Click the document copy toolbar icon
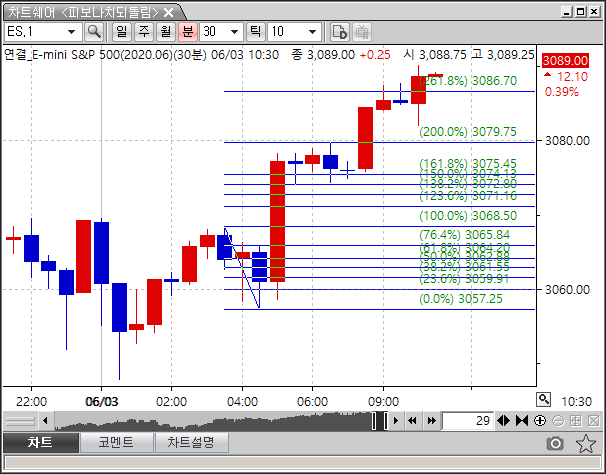The image size is (606, 474). 339,32
